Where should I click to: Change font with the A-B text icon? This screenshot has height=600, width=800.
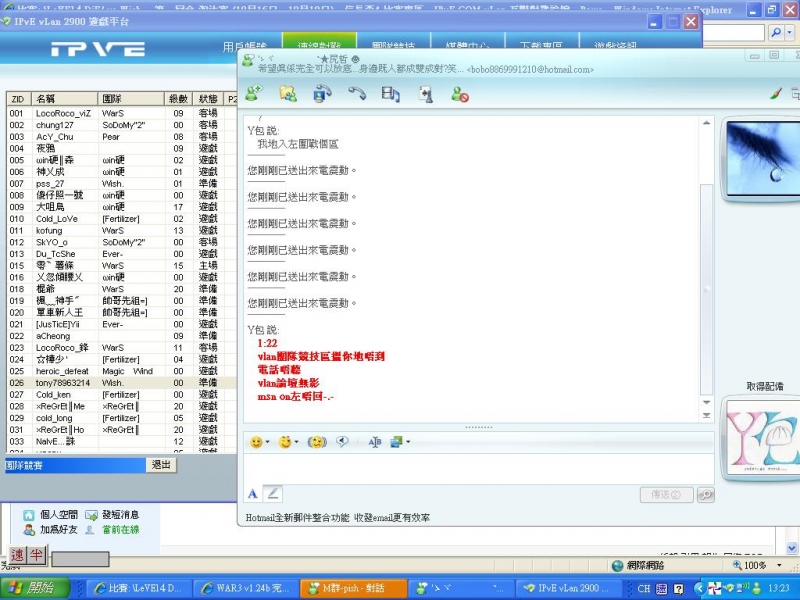(374, 442)
